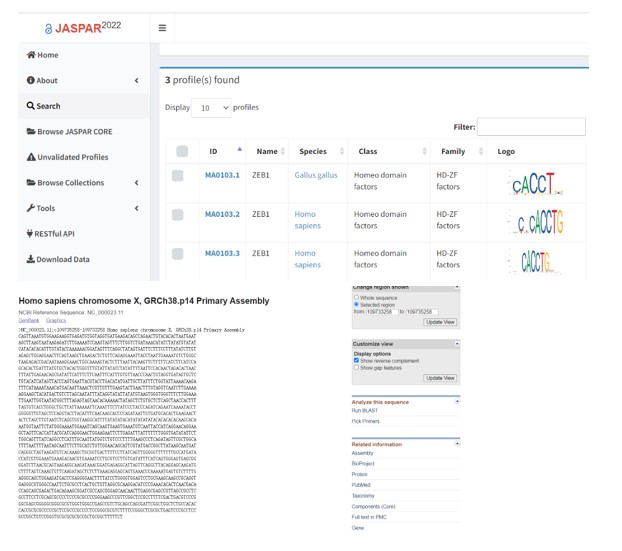Select the Whole sequence radio button

(357, 297)
